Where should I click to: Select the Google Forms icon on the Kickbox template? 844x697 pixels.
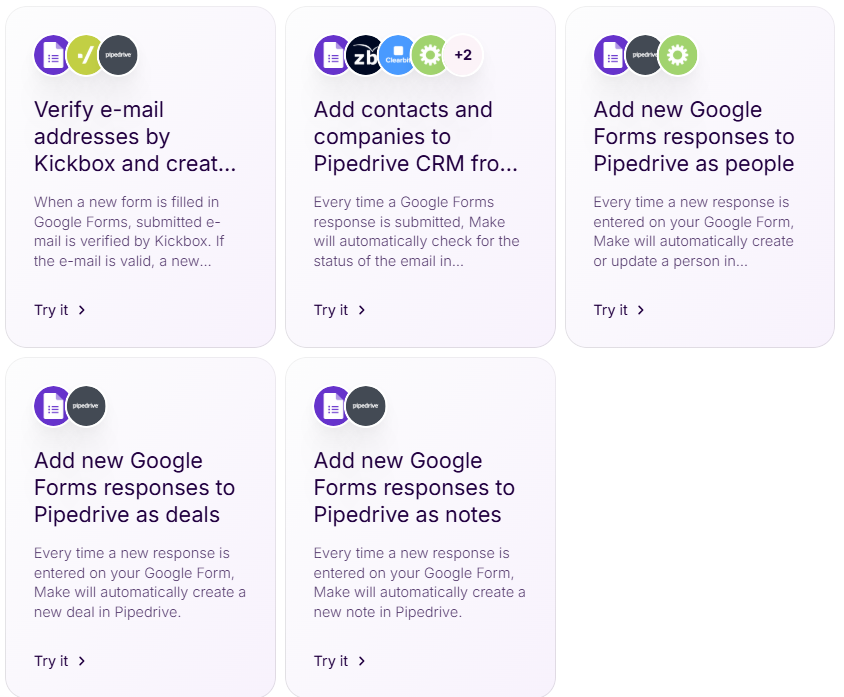(x=52, y=55)
